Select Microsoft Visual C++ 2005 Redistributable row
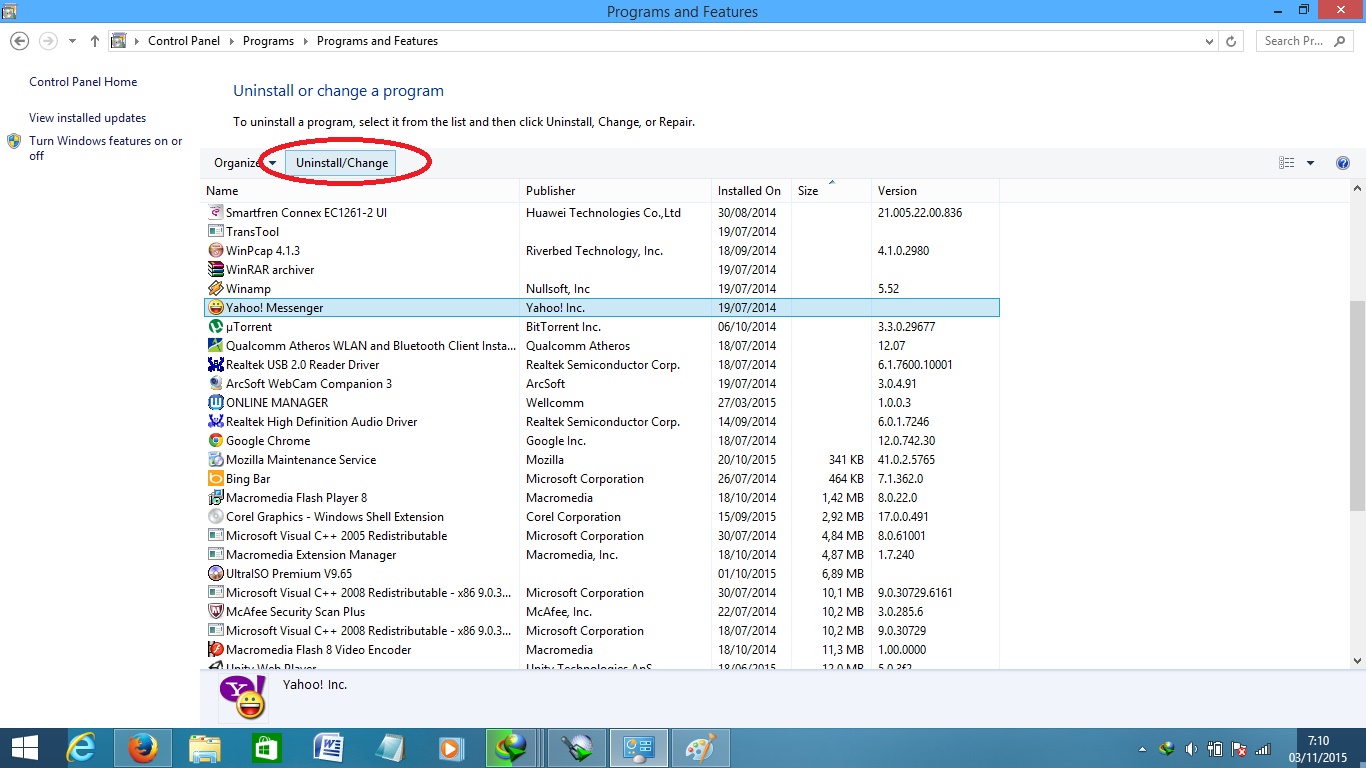 tap(601, 535)
